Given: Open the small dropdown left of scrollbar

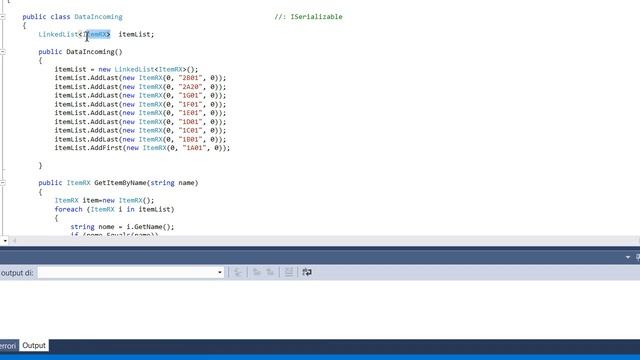Looking at the screenshot, I should coord(5,241).
